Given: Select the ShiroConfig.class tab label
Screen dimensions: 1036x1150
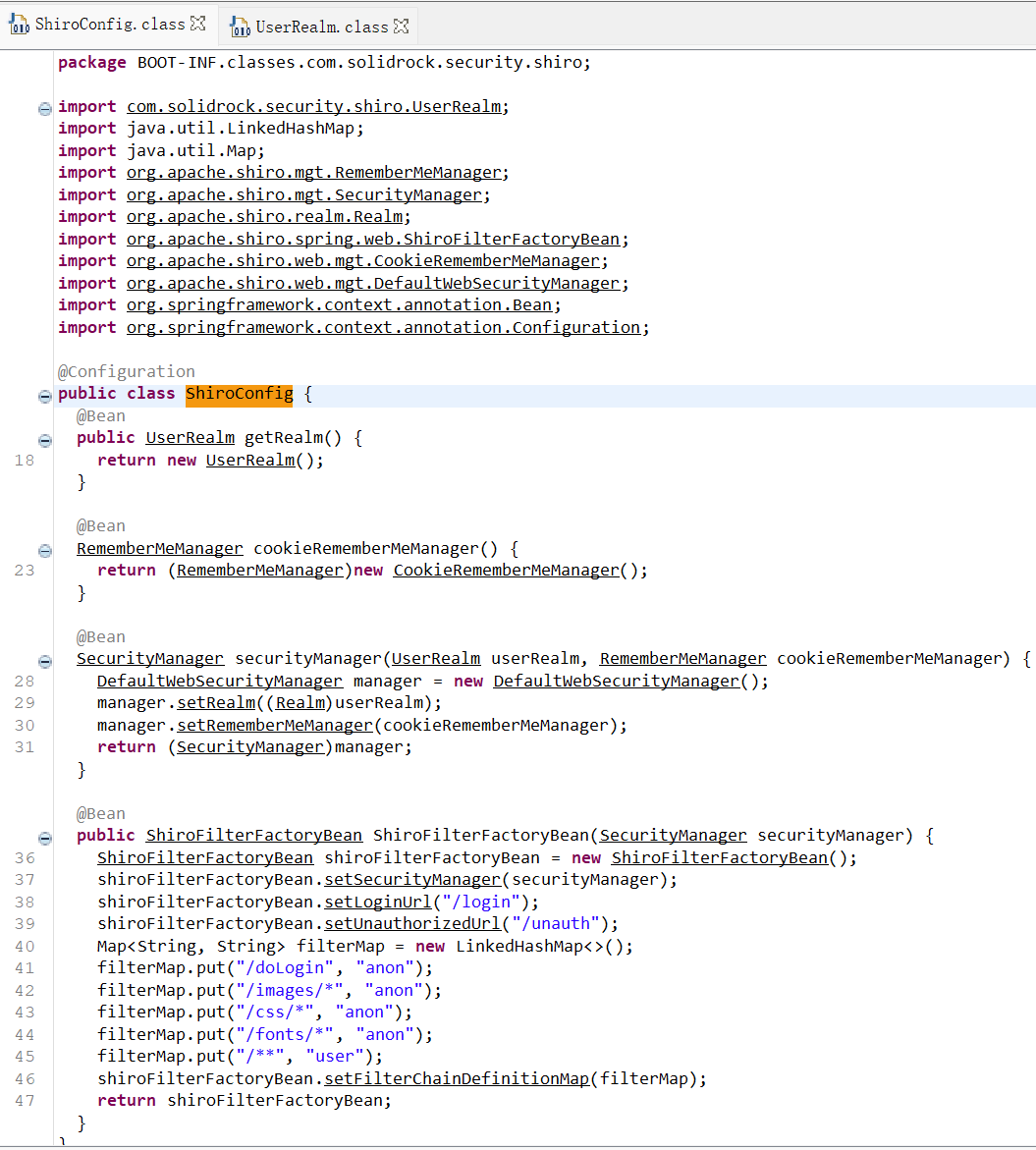Looking at the screenshot, I should [x=110, y=24].
